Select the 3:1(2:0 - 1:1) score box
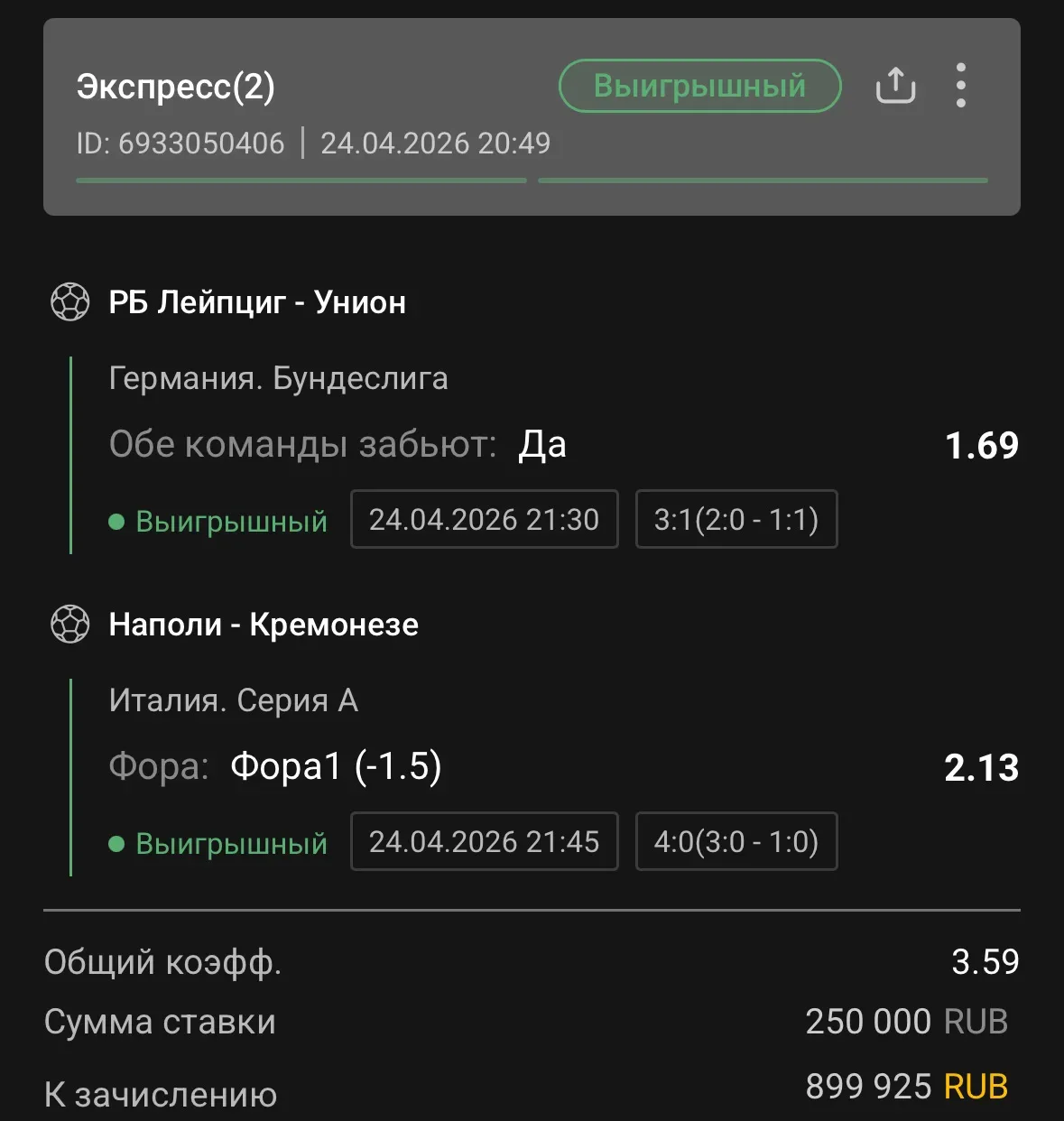The image size is (1064, 1121). pos(736,519)
